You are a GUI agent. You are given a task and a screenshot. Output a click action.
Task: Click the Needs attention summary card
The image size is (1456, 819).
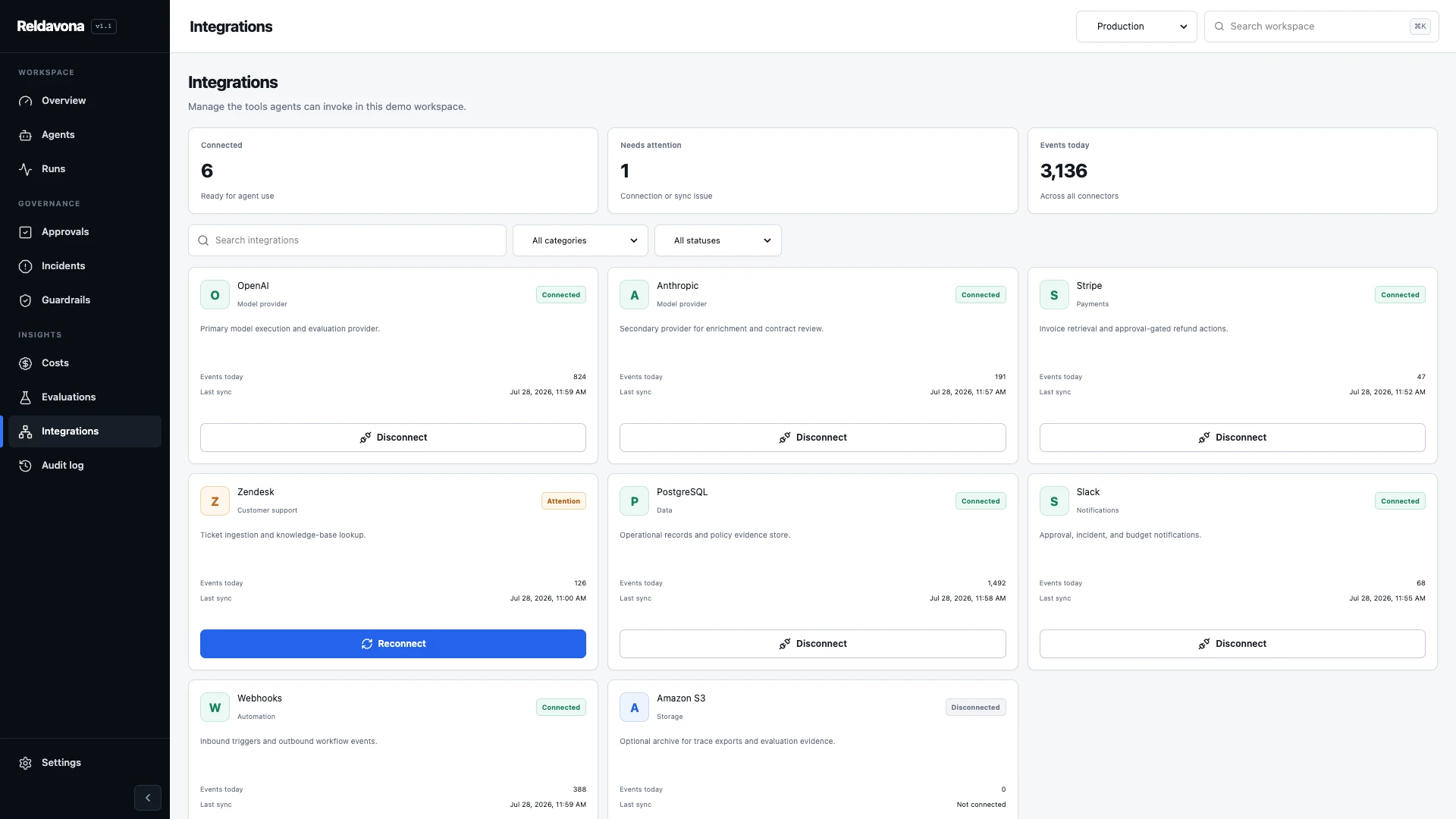812,171
